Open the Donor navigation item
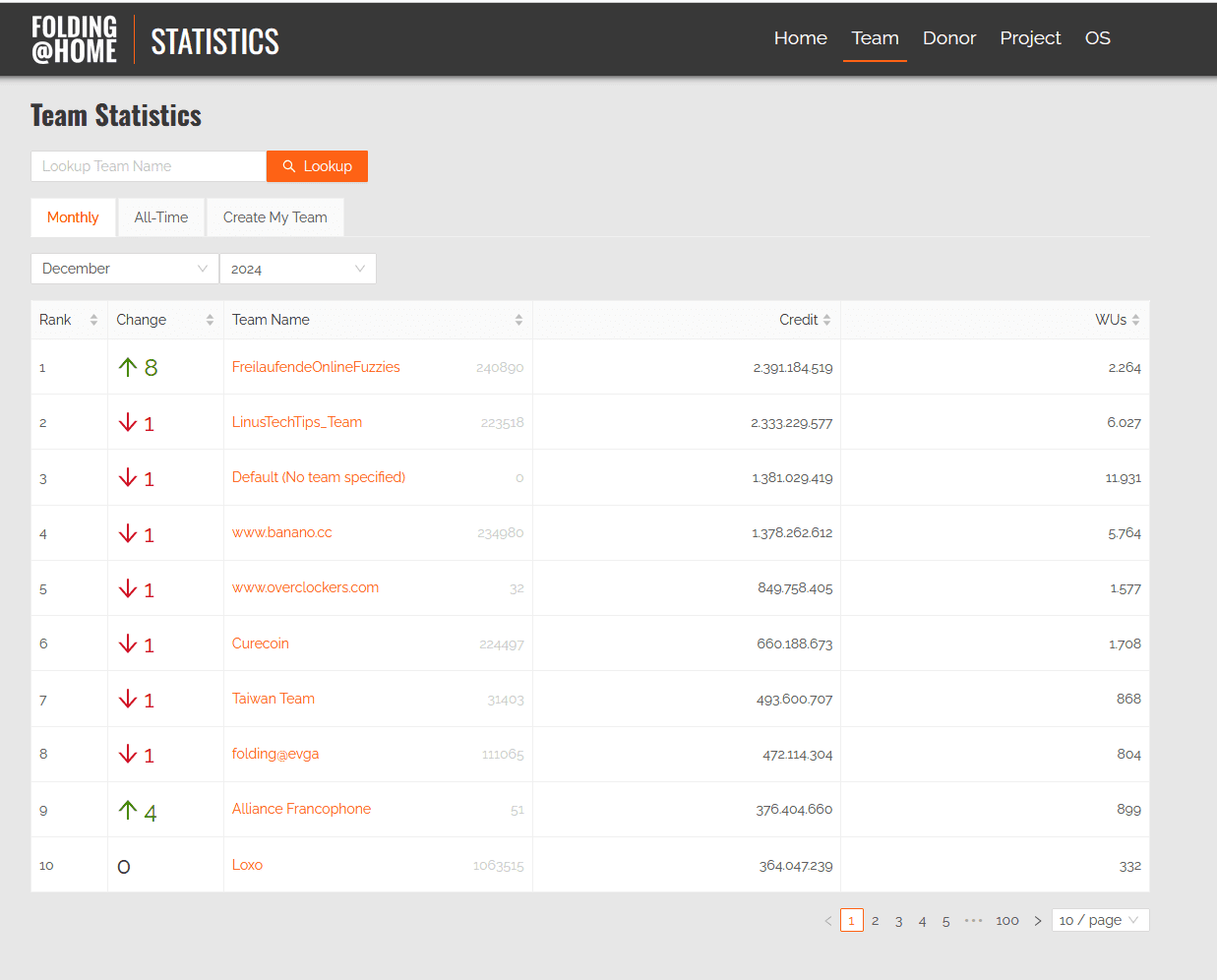1217x980 pixels. tap(949, 38)
